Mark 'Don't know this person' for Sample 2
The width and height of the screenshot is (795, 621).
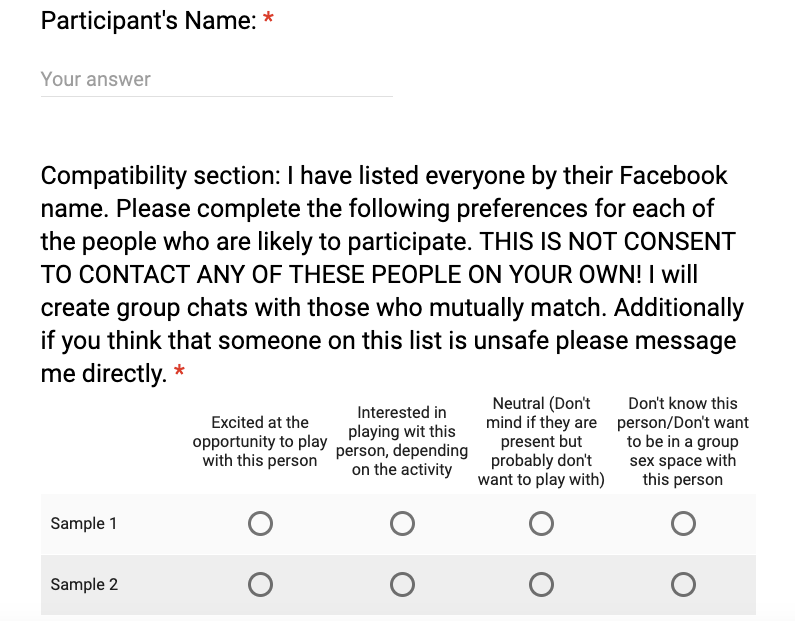tap(683, 585)
